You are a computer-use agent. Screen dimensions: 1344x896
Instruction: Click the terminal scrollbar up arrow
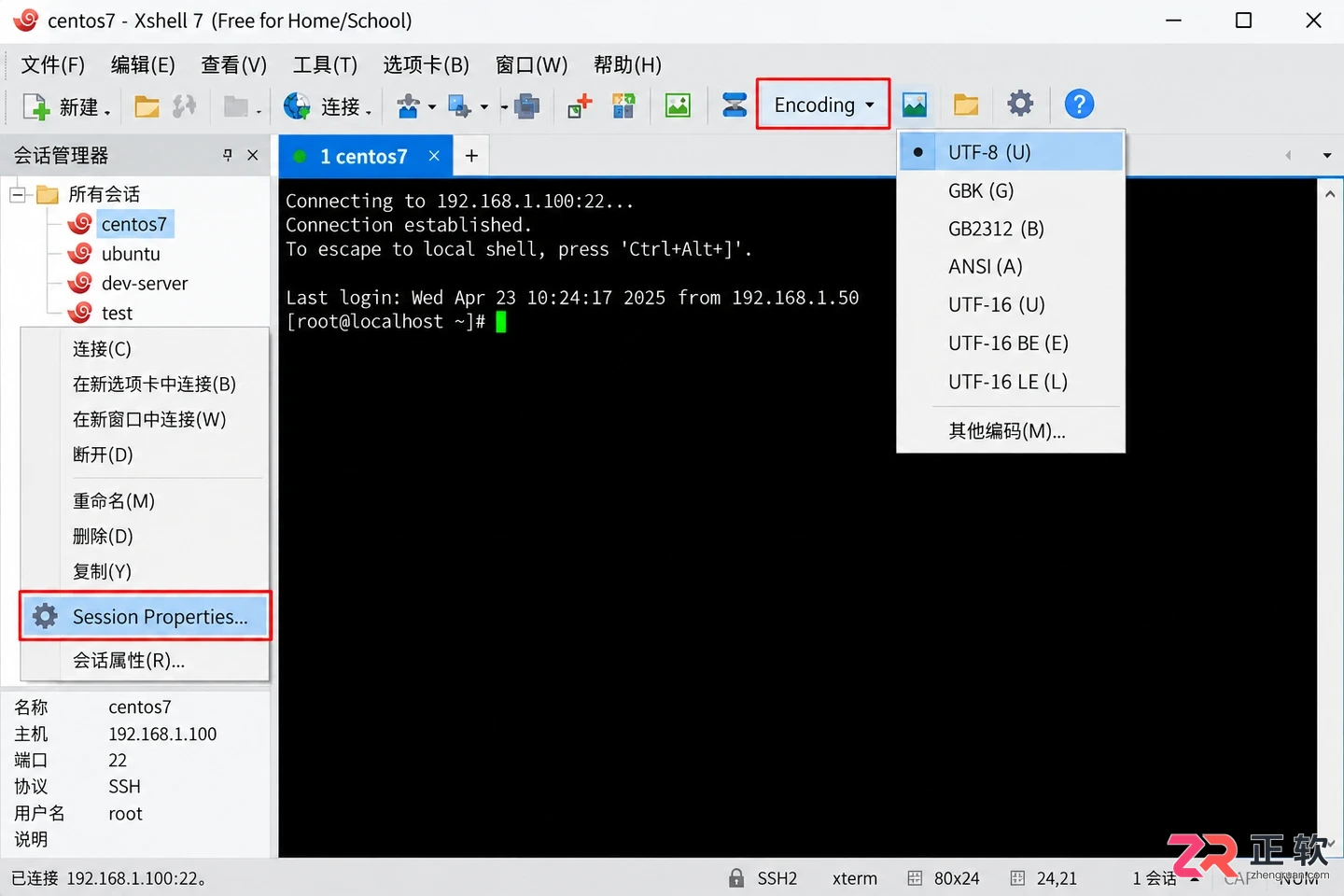[x=1330, y=194]
